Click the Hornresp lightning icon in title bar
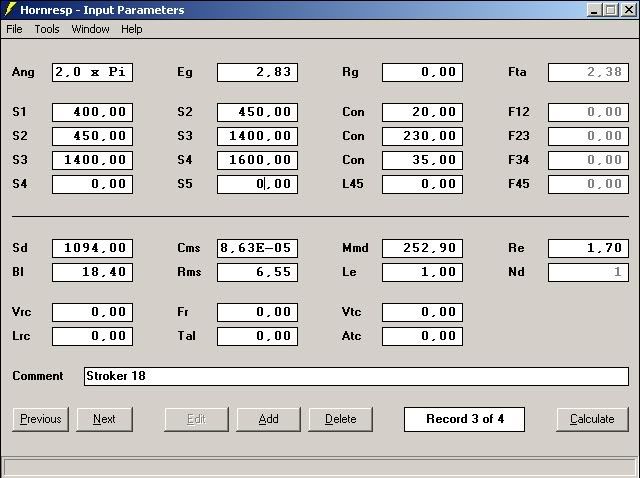This screenshot has width=640, height=478. click(x=10, y=9)
